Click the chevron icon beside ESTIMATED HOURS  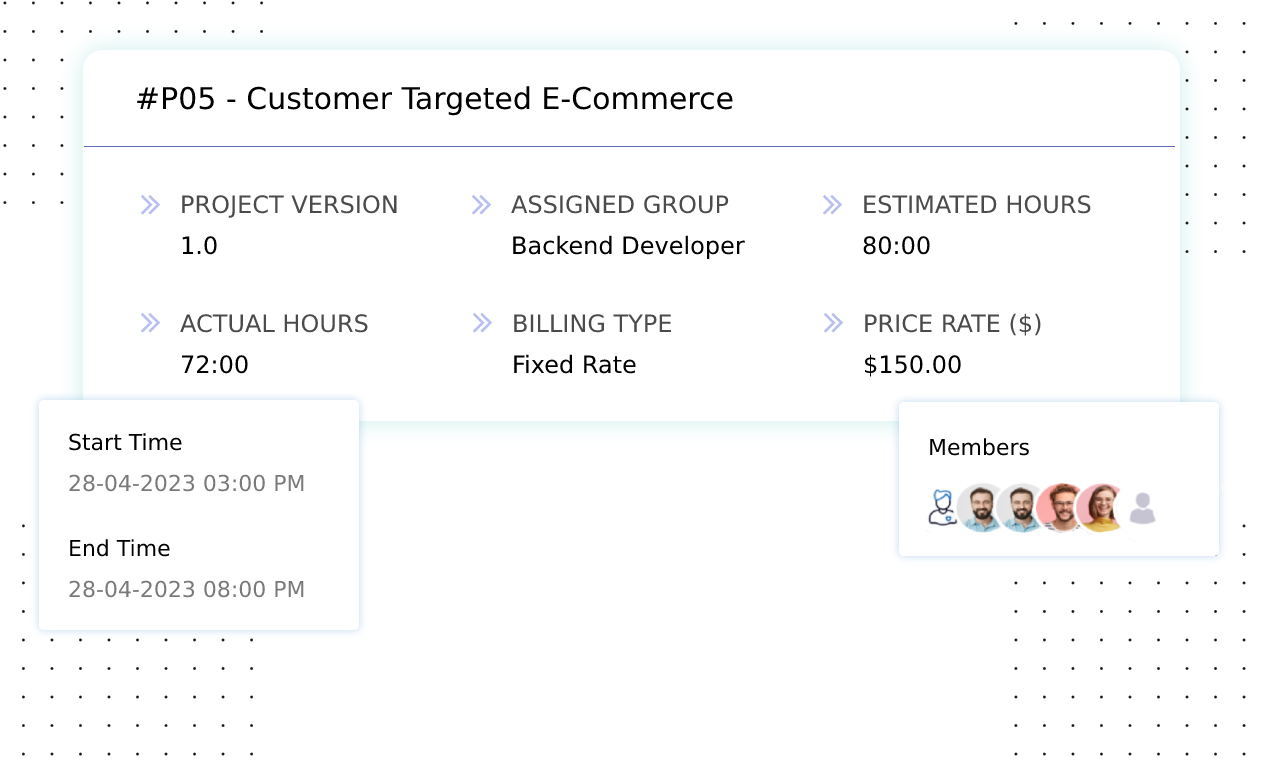click(832, 204)
